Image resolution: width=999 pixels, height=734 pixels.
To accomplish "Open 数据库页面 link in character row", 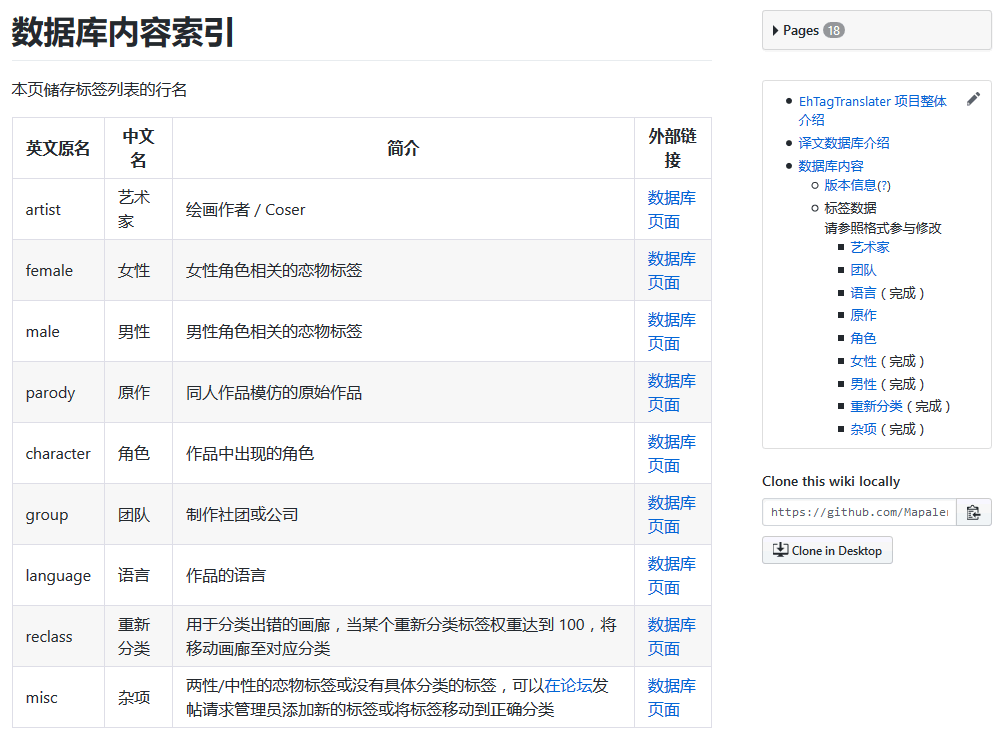I will 672,454.
